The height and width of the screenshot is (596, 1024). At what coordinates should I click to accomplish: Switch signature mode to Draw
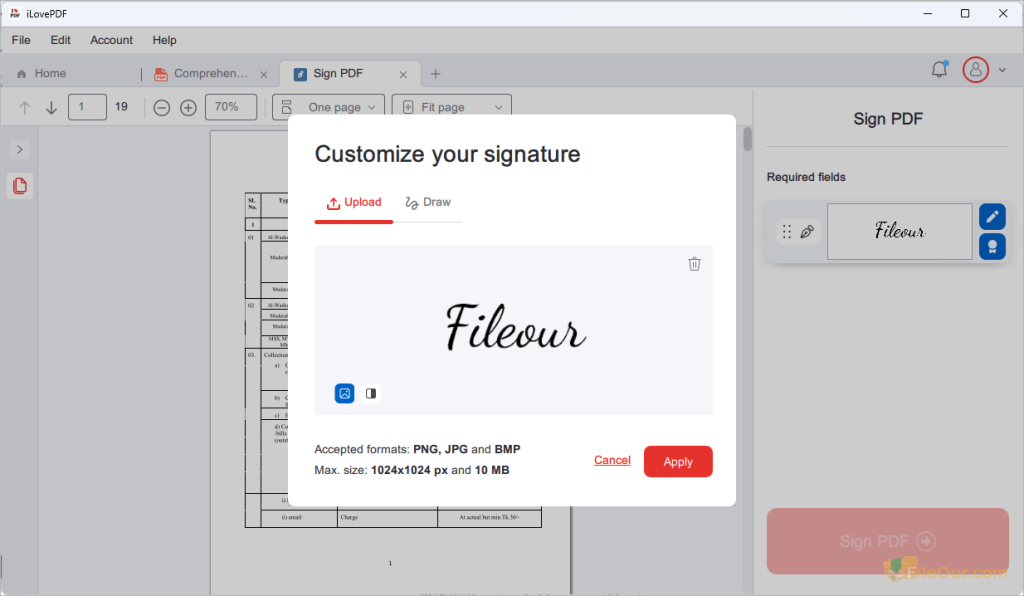tap(429, 201)
